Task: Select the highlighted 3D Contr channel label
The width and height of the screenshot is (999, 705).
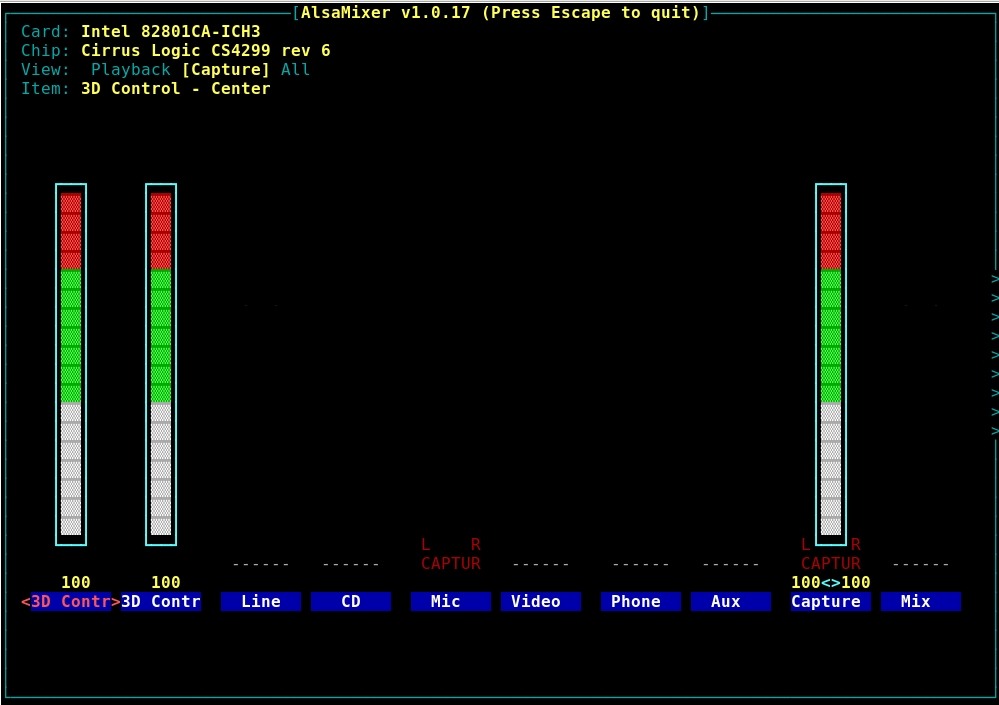Action: 71,602
